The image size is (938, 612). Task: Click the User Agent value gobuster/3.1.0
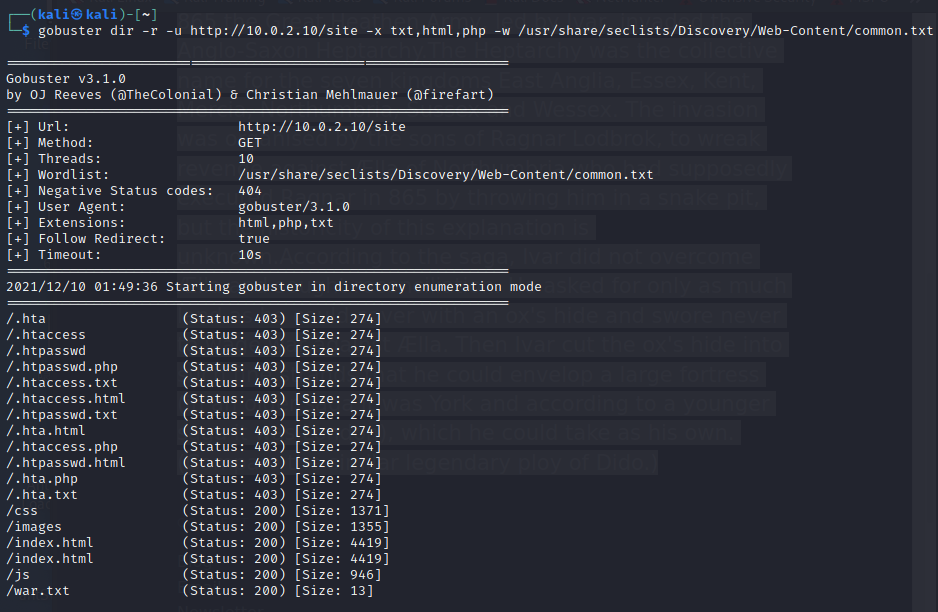[x=294, y=207]
